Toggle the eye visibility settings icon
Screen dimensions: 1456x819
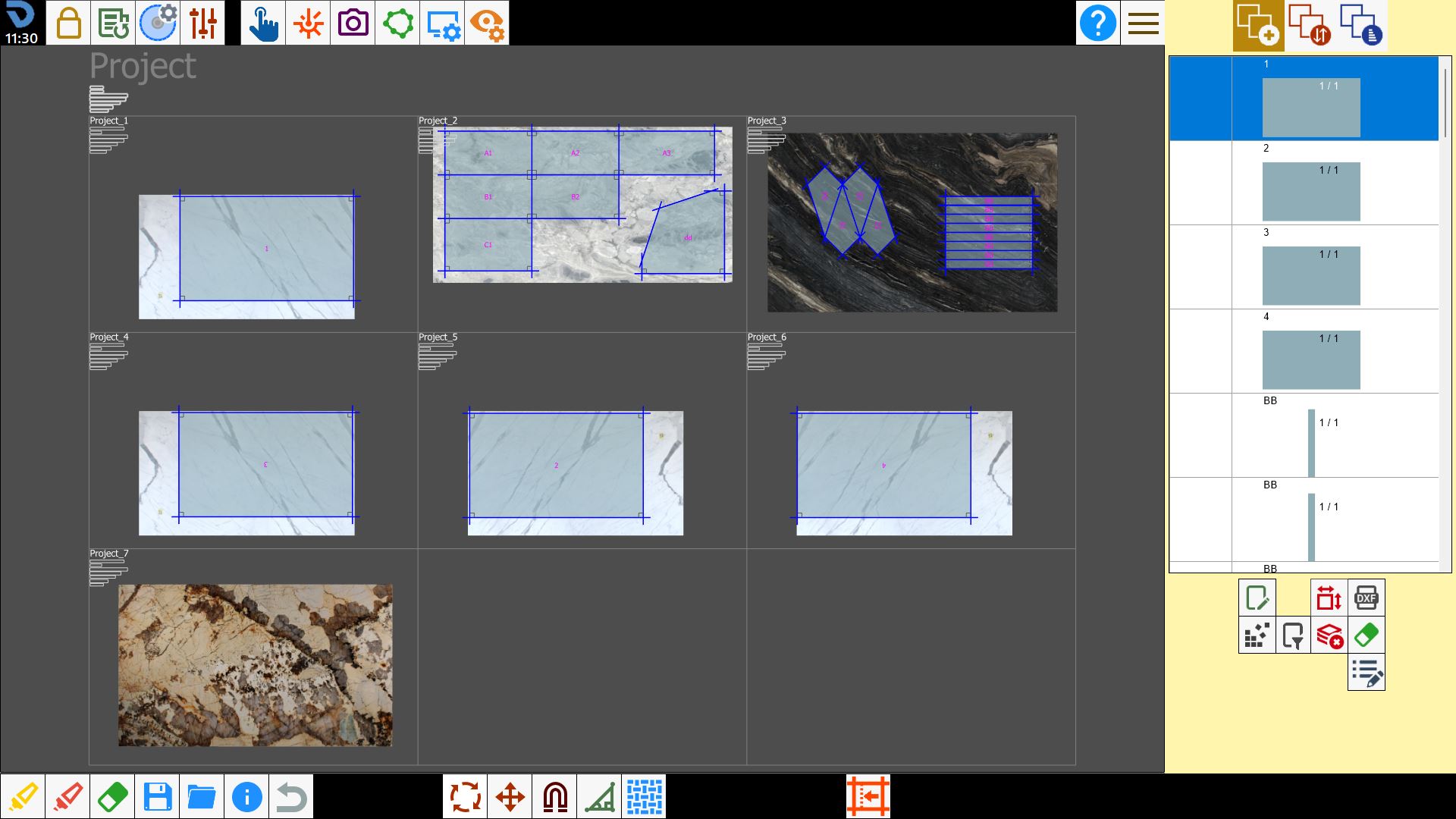(487, 23)
